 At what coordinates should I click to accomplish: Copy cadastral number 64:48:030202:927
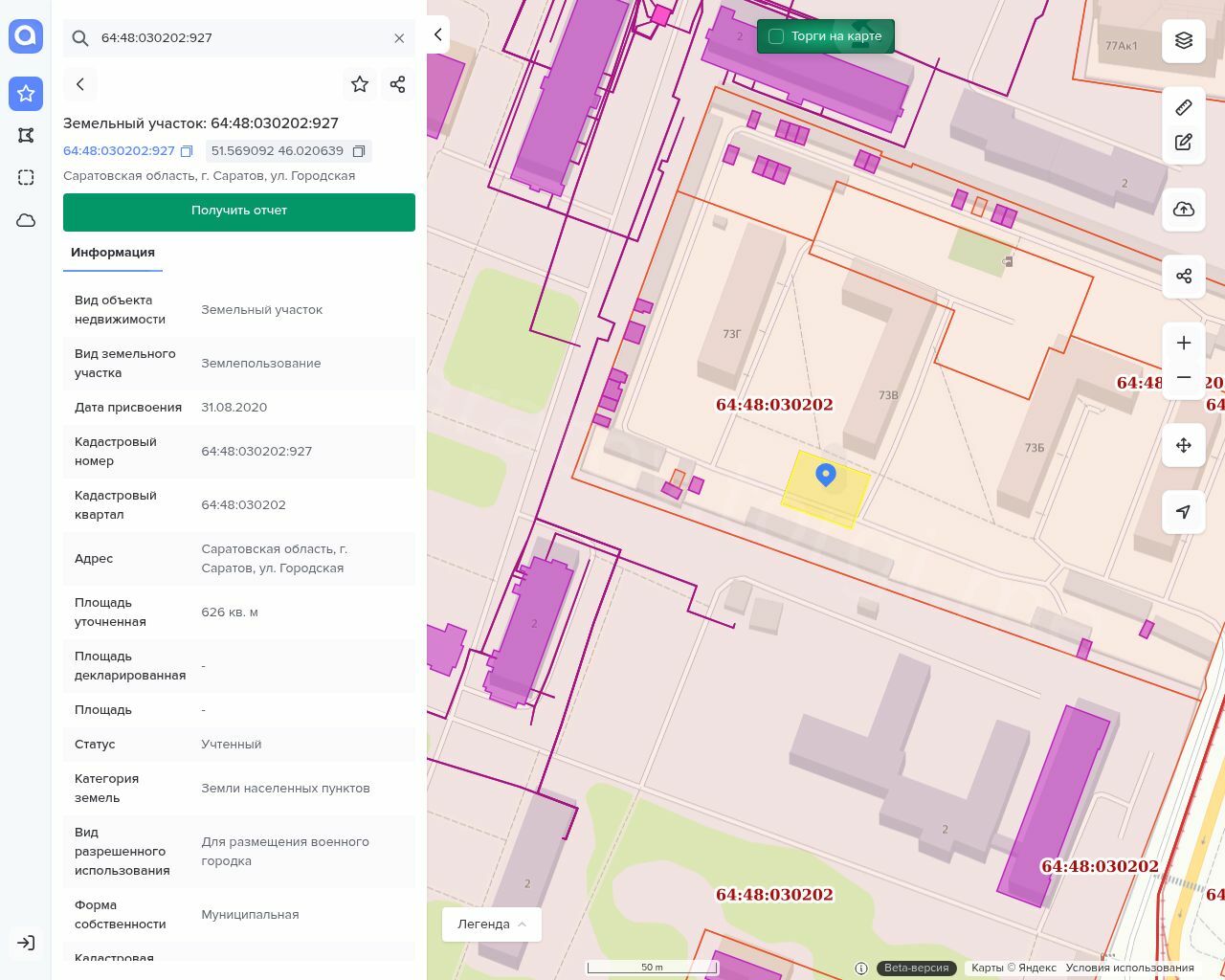pos(187,151)
